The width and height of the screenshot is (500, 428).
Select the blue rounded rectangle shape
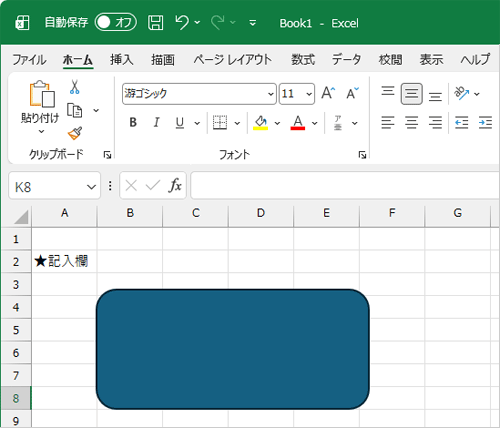pyautogui.click(x=233, y=349)
